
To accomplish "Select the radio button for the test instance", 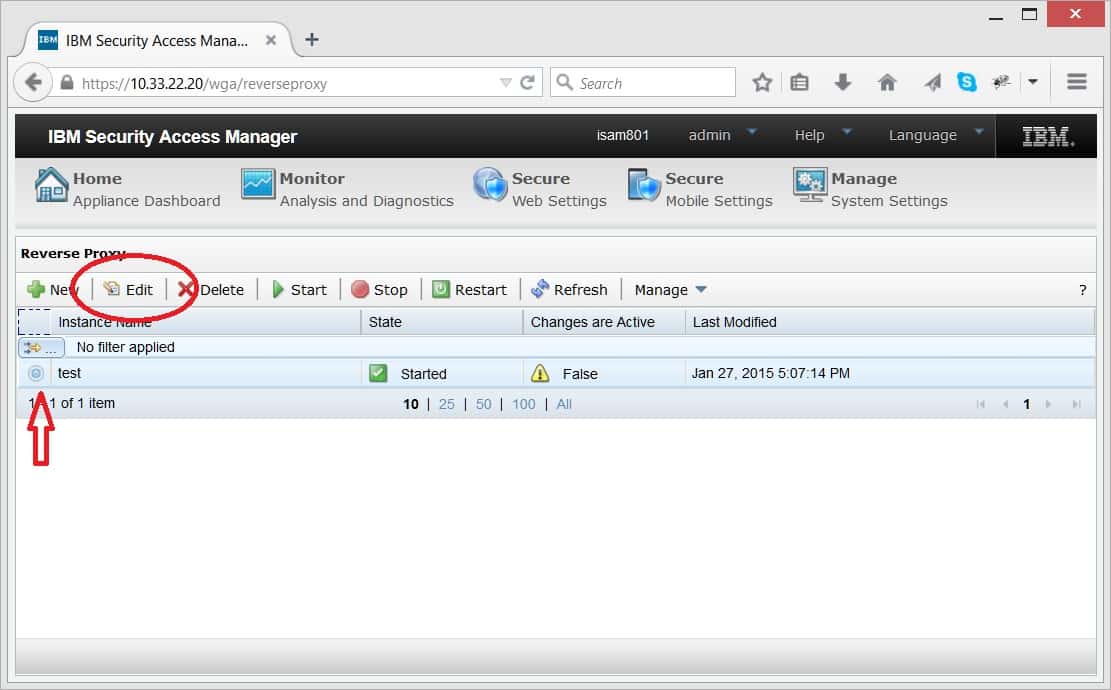I will pos(35,372).
